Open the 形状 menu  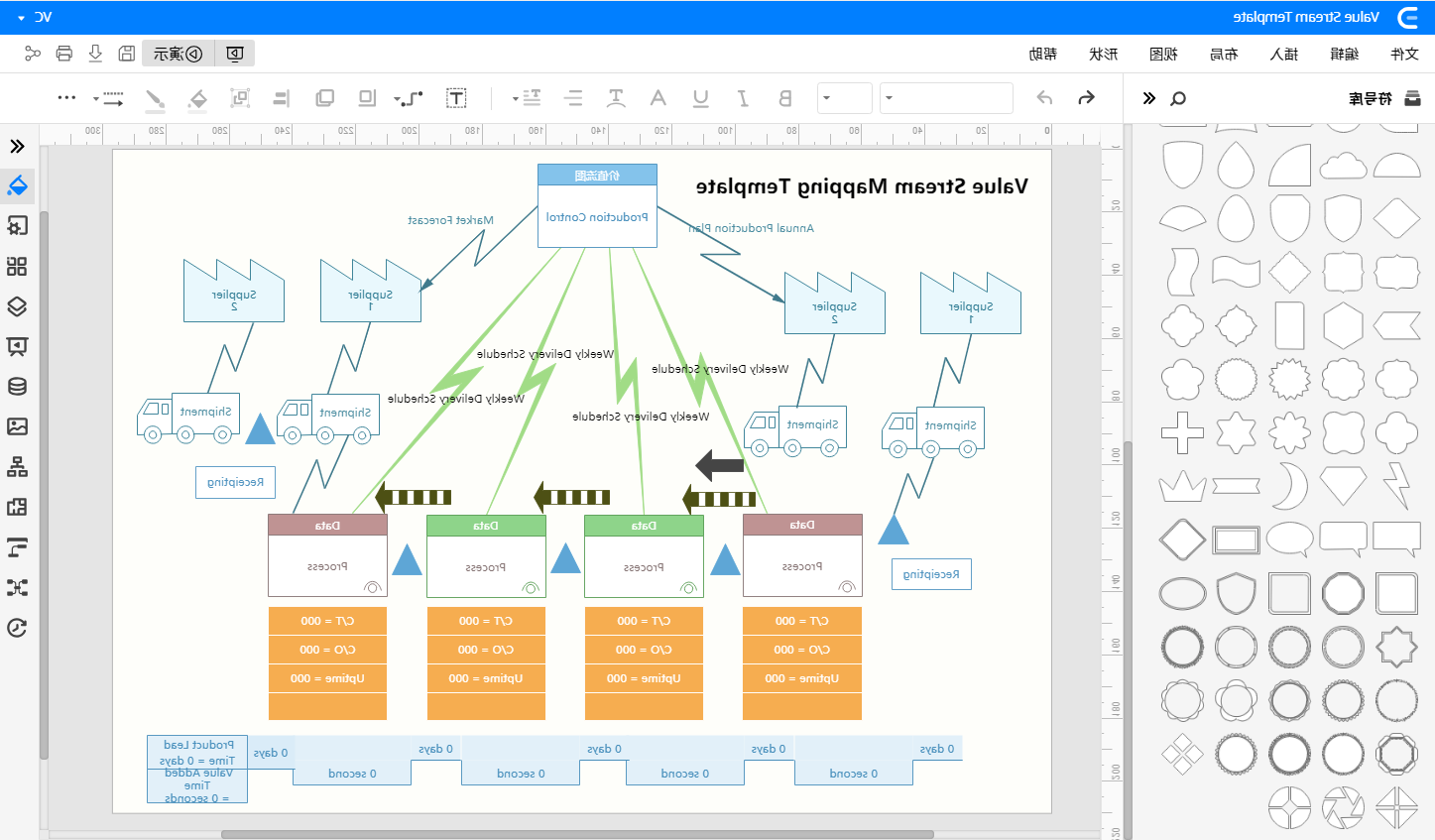click(x=1104, y=54)
